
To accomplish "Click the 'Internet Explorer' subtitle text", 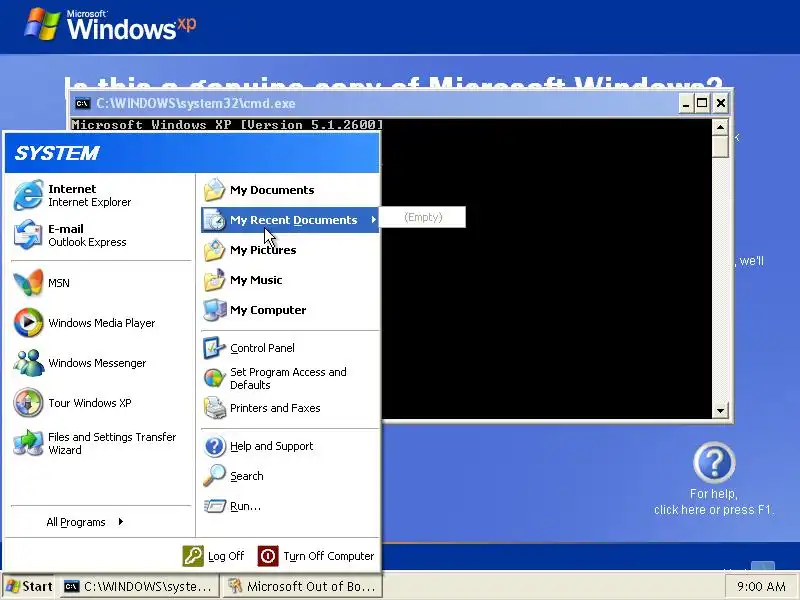I will (89, 202).
